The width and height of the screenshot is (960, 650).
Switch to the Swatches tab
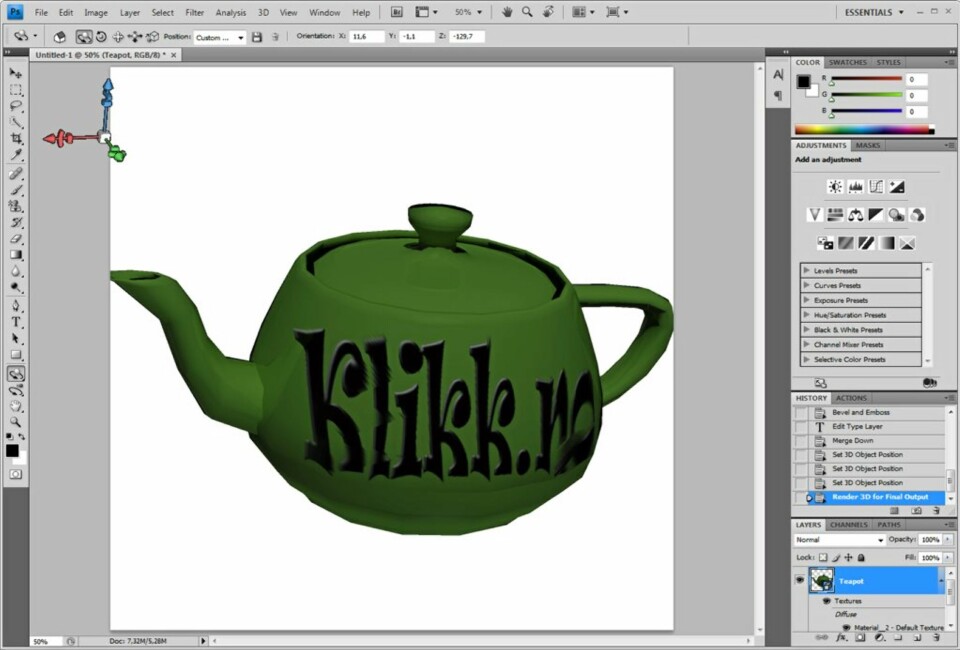point(847,62)
